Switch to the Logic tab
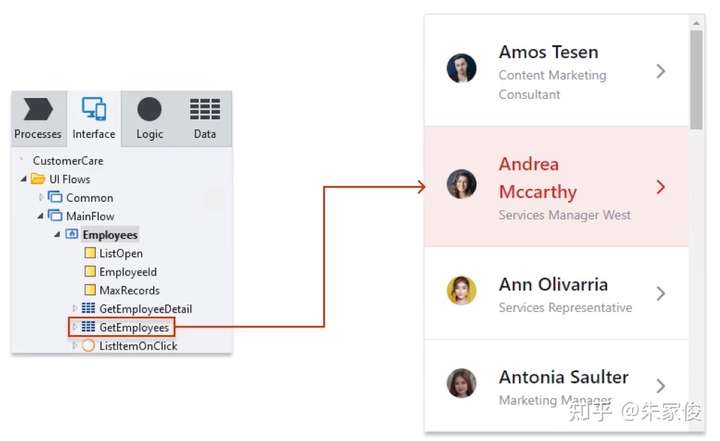This screenshot has height=441, width=720. 149,119
